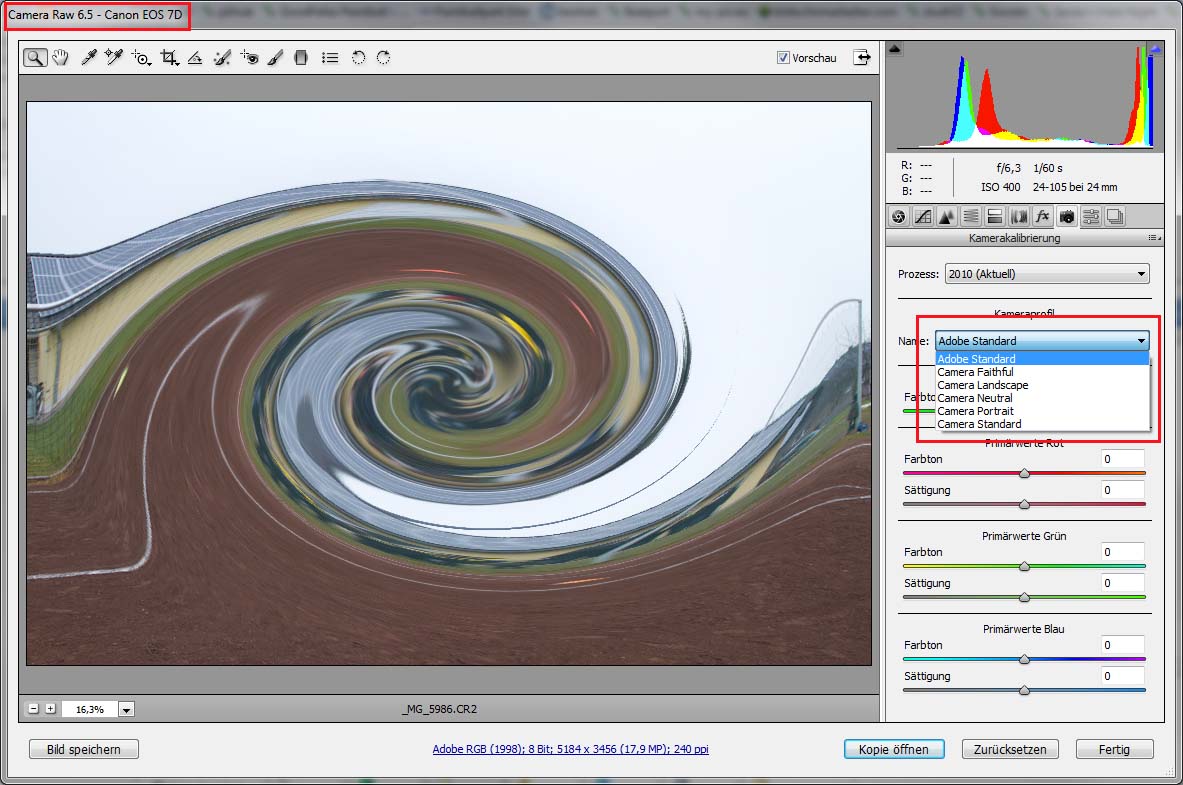Select the Straighten tool
The width and height of the screenshot is (1183, 785).
coord(196,58)
